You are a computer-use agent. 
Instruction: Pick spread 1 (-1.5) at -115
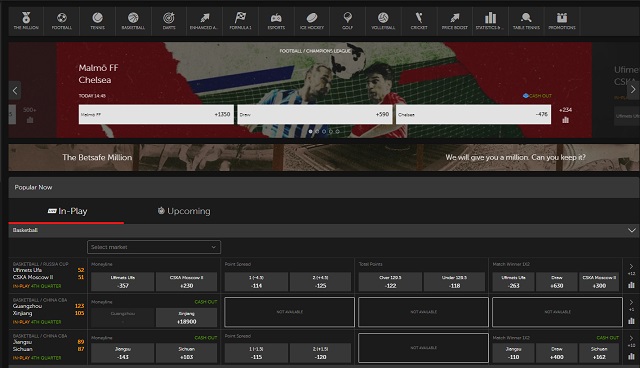point(256,353)
